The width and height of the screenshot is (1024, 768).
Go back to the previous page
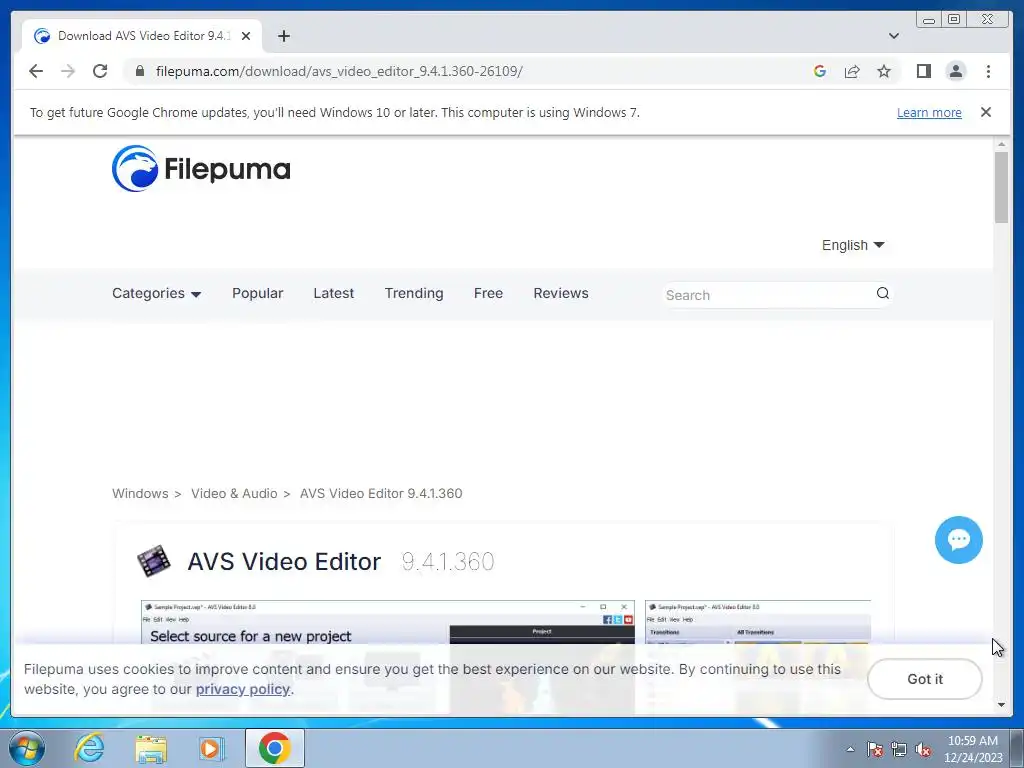point(36,71)
